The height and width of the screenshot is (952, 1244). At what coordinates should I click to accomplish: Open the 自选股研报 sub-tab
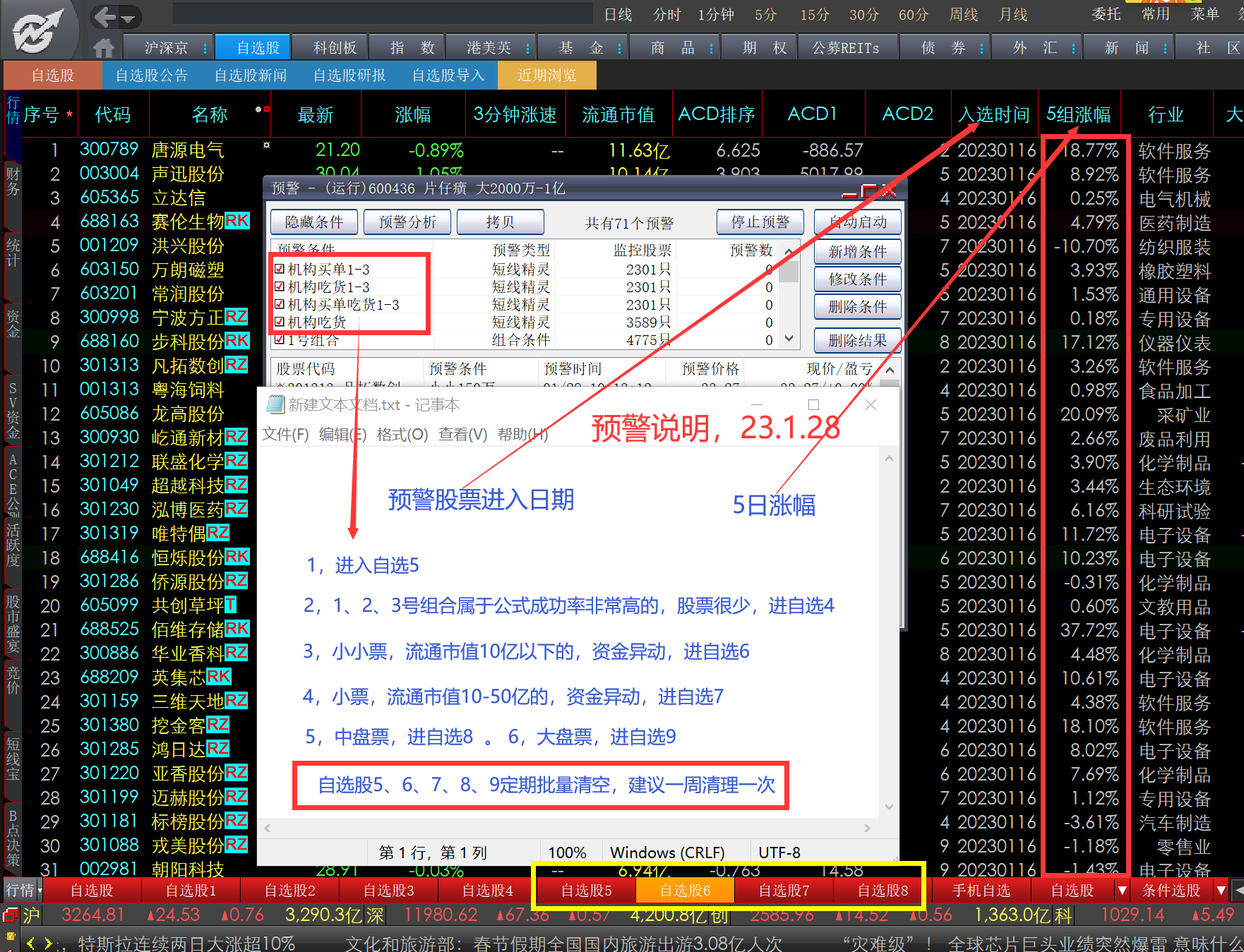(349, 76)
